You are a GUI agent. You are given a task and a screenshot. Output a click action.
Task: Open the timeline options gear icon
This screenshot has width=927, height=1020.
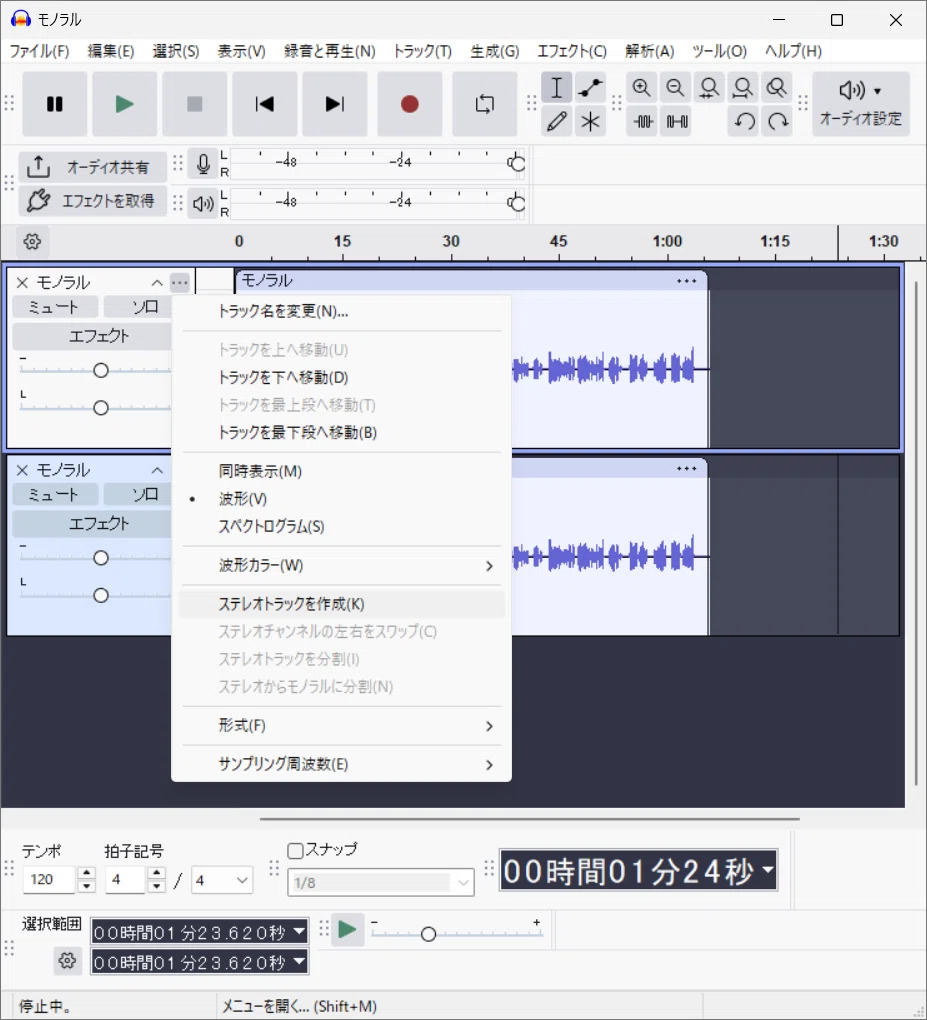point(32,242)
